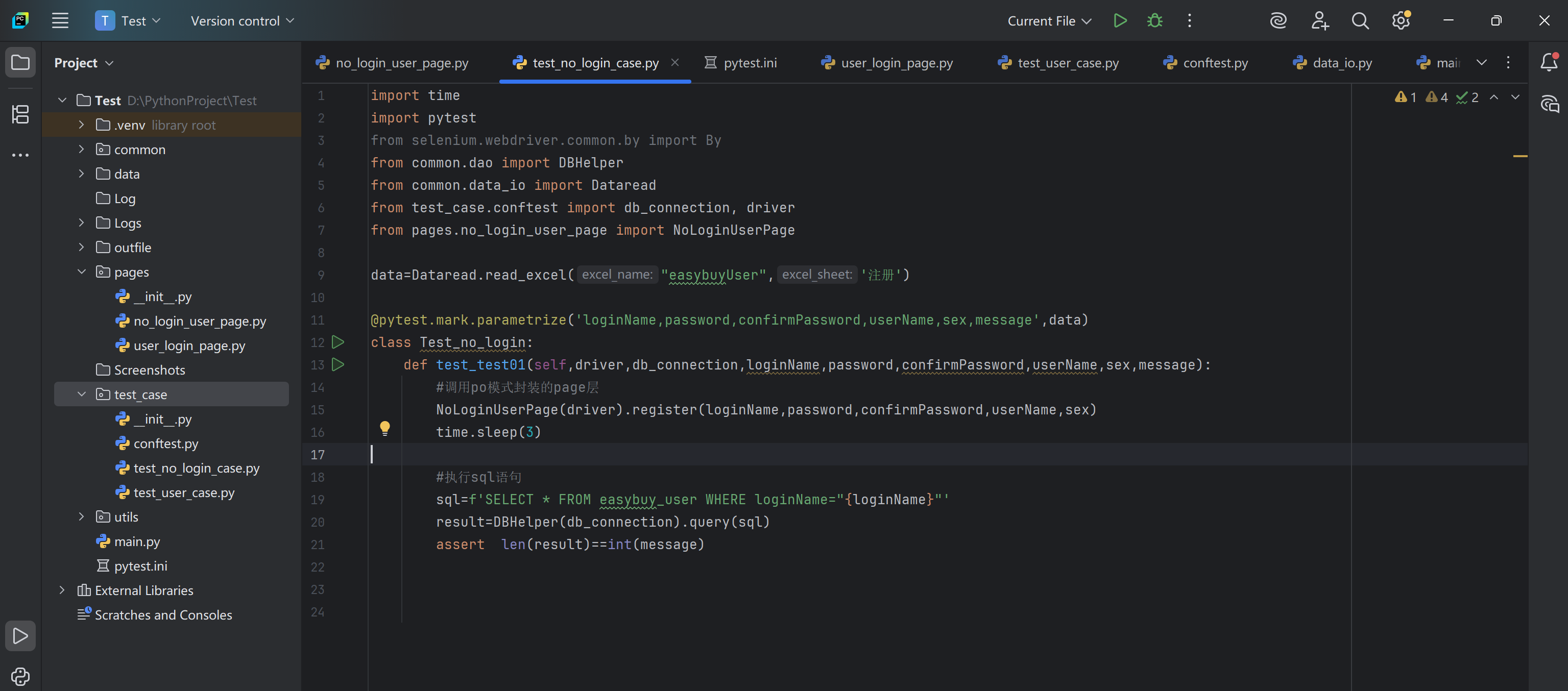This screenshot has width=1568, height=691.
Task: Open the main hamburger menu
Action: point(60,21)
